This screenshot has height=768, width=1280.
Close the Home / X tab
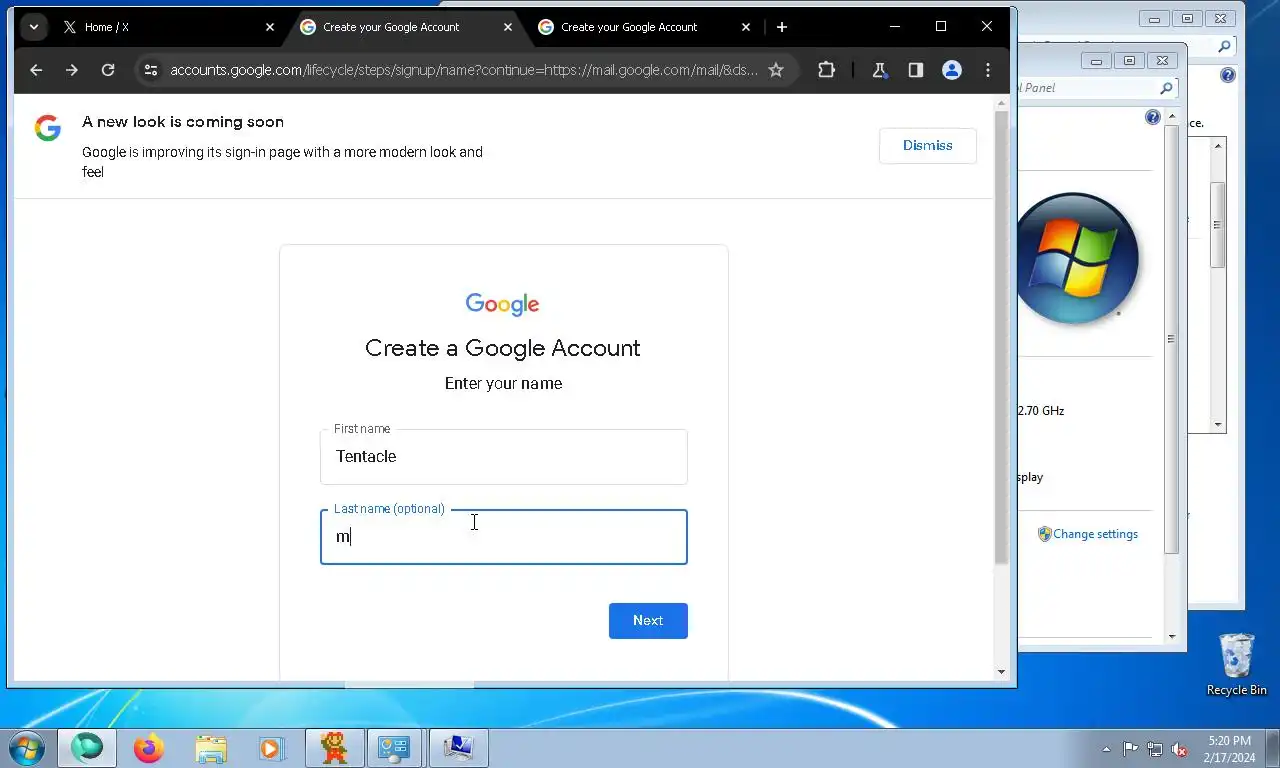tap(270, 27)
